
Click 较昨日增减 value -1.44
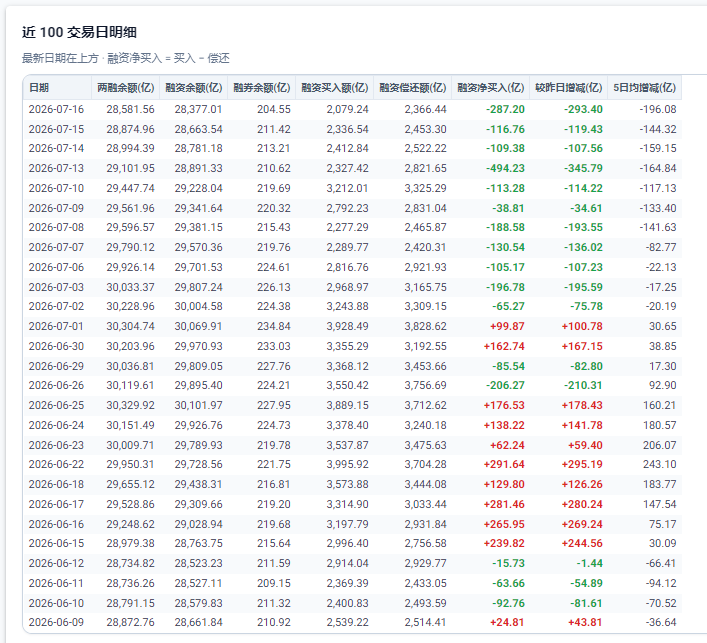(589, 563)
